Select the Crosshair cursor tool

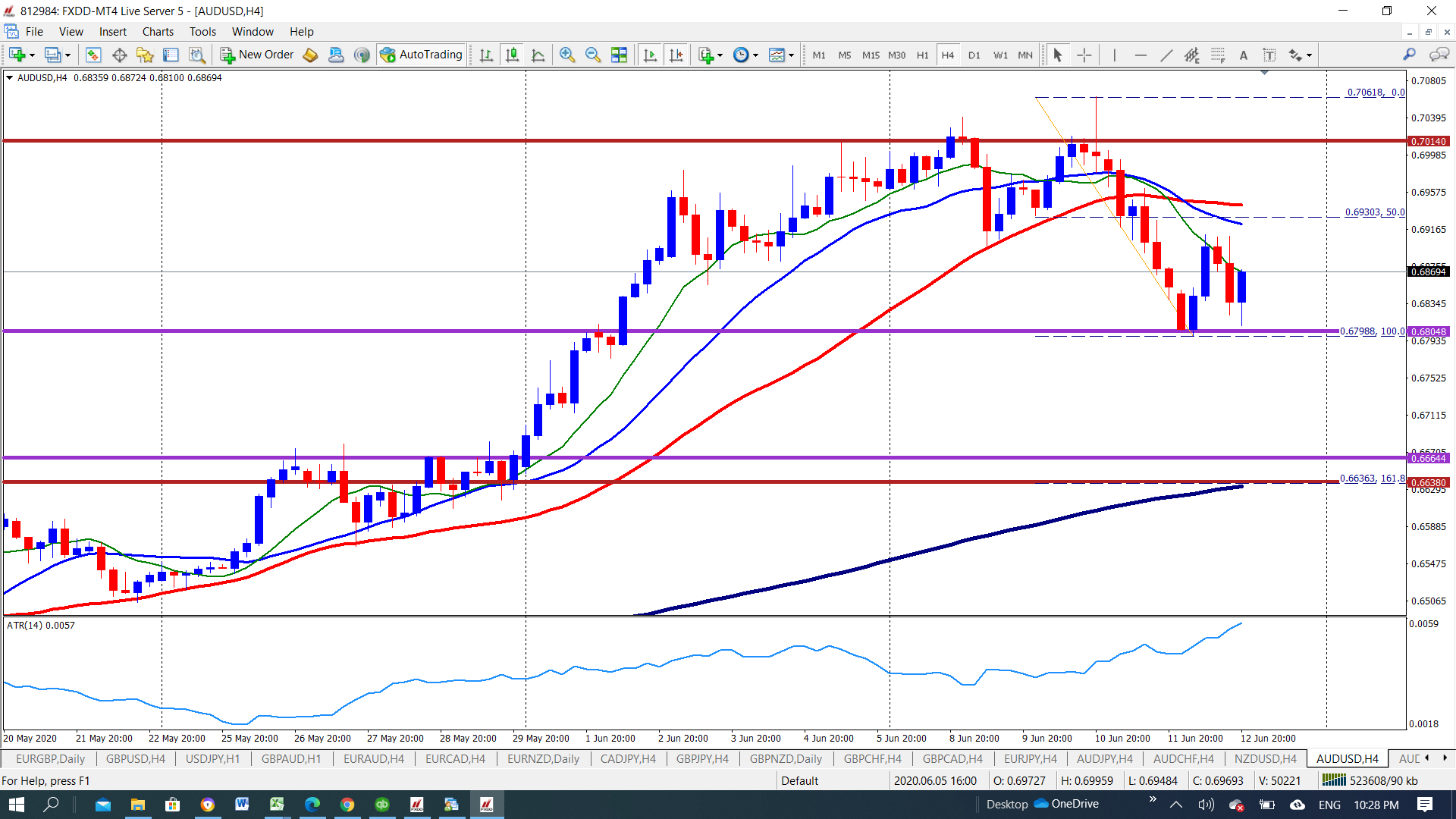tap(1084, 55)
